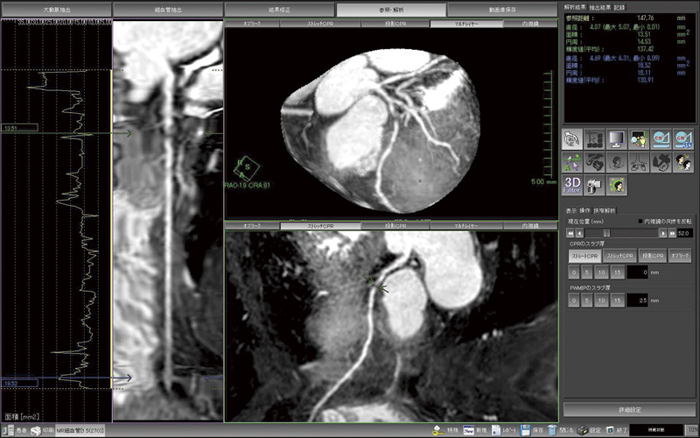Step current position forward with right arrow
Image resolution: width=700 pixels, height=438 pixels.
click(663, 233)
